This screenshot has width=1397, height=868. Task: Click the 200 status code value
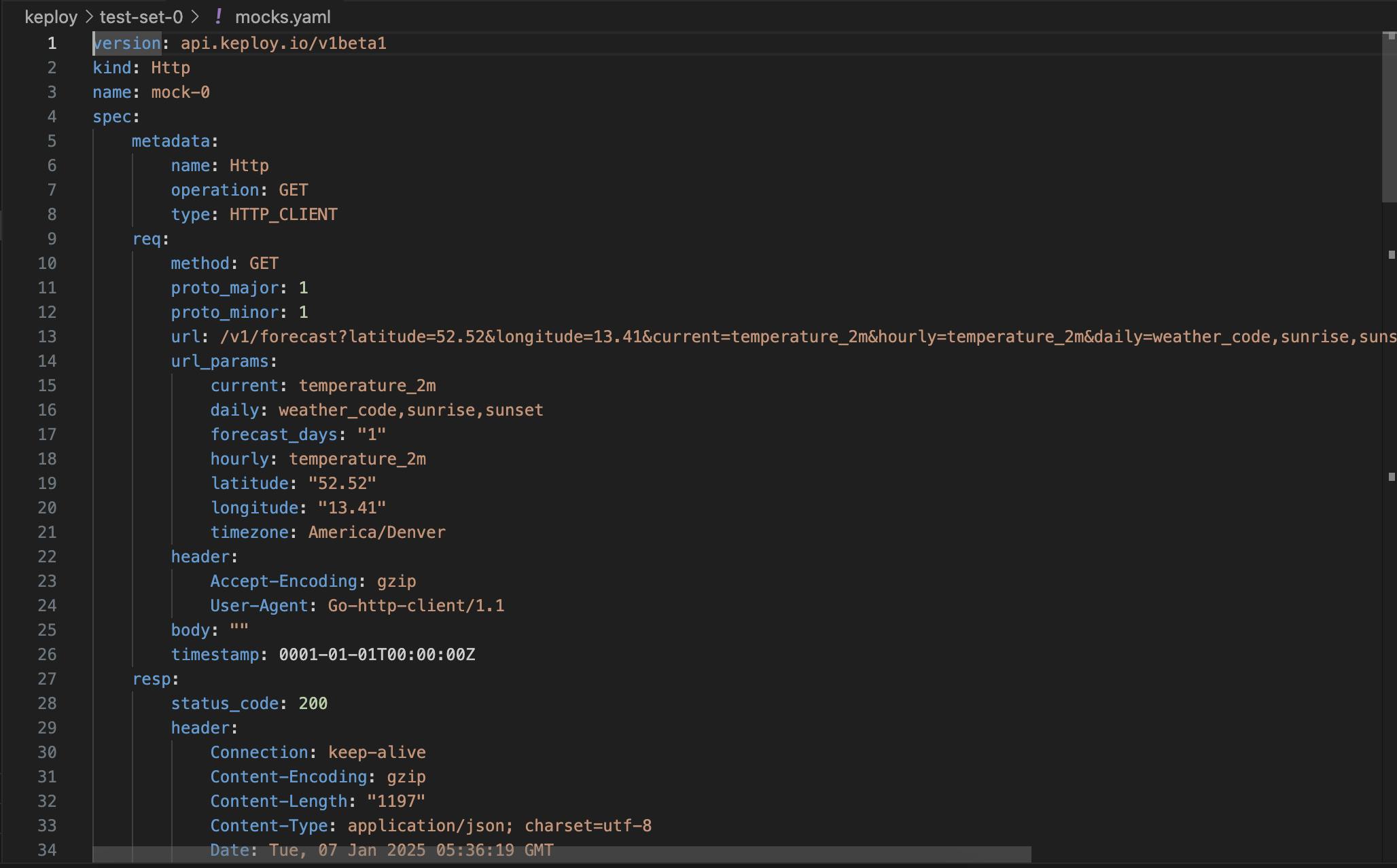click(x=313, y=704)
